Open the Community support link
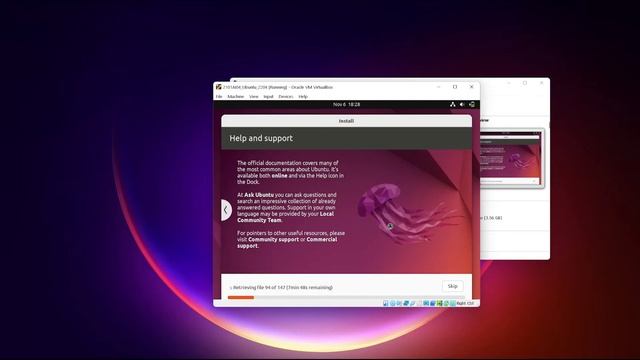The height and width of the screenshot is (360, 640). 273,239
